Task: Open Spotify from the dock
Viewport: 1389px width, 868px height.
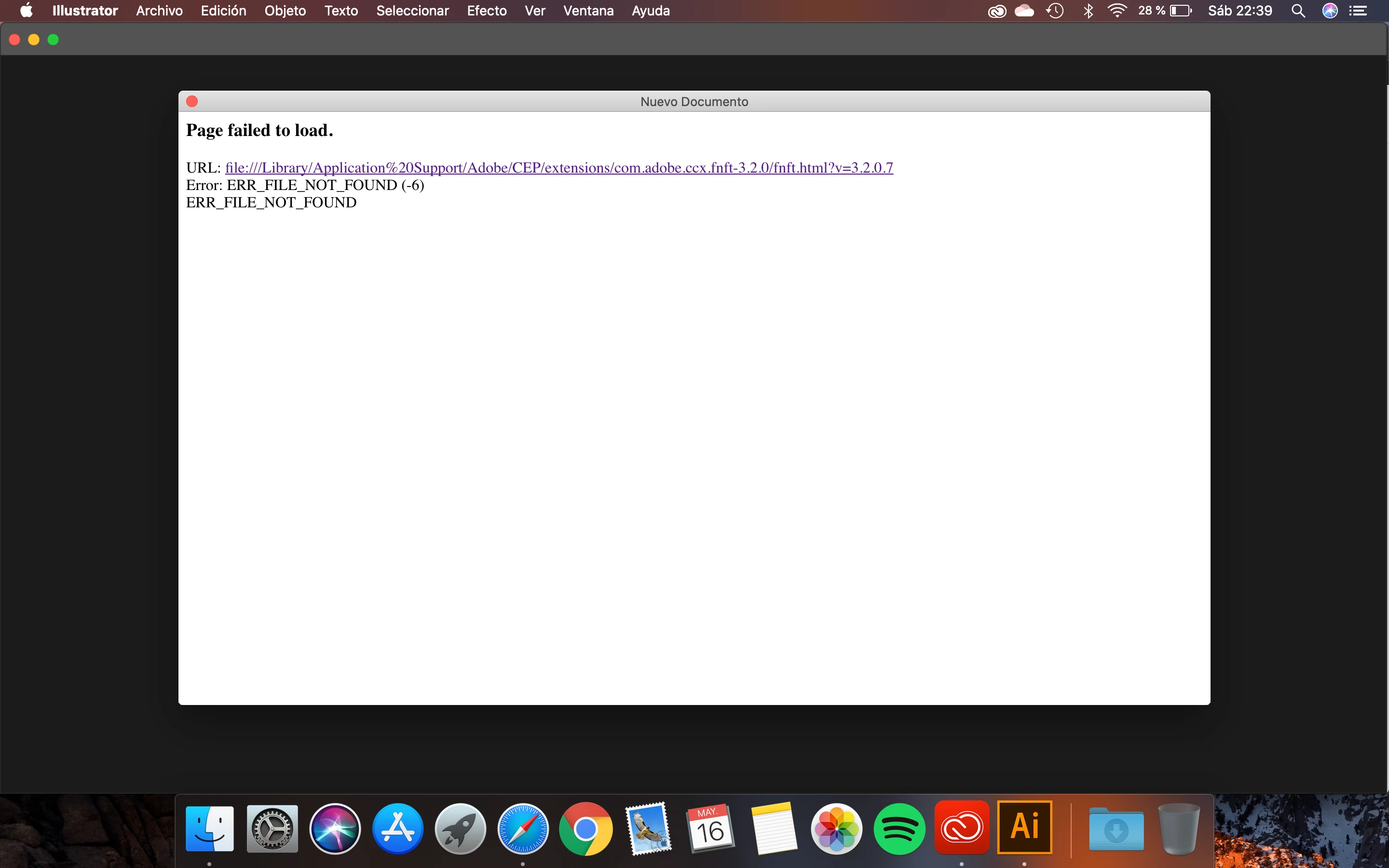Action: tap(899, 829)
